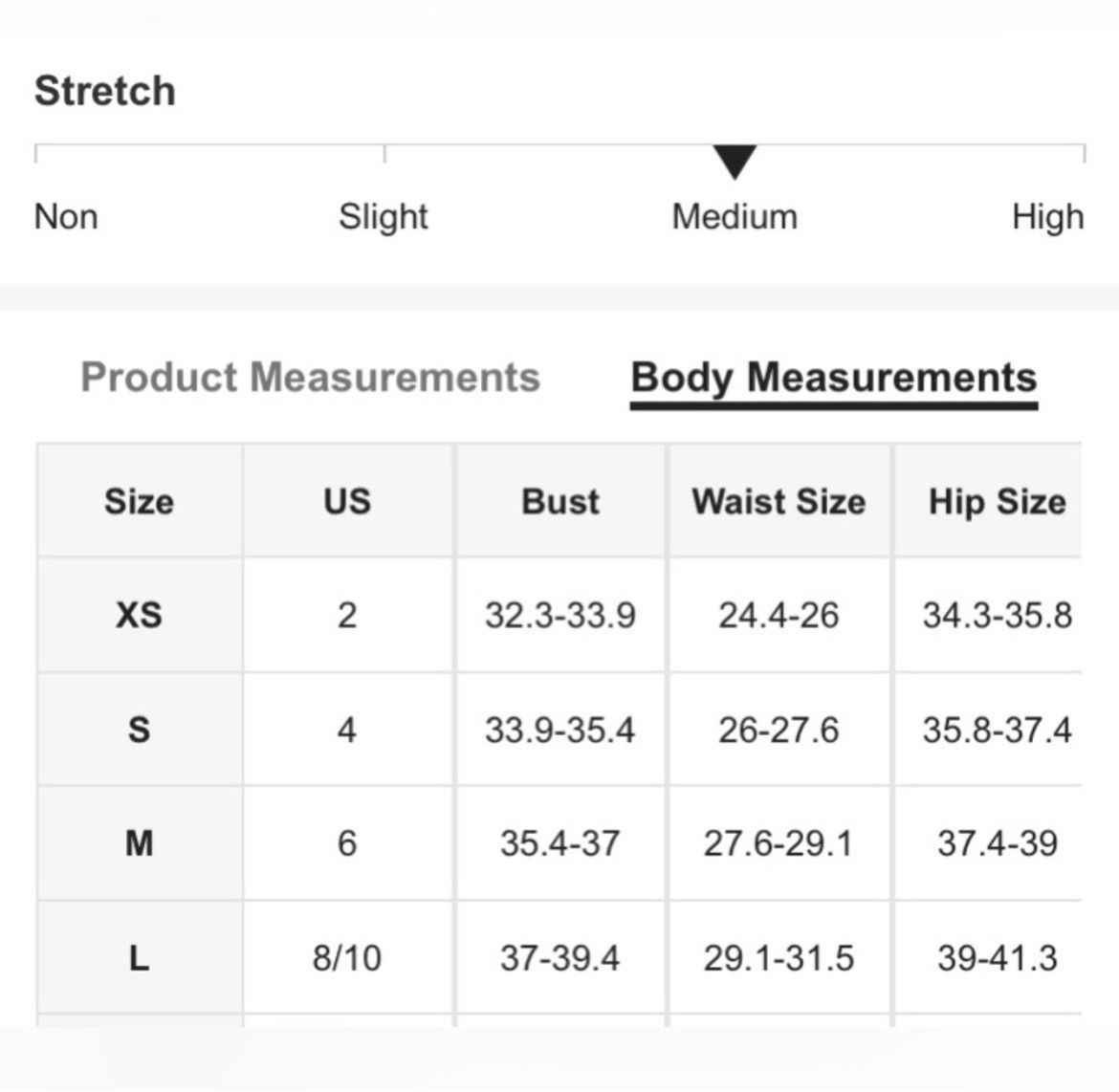Click the Size column header
Screen dimensions: 1119x1092
(140, 501)
